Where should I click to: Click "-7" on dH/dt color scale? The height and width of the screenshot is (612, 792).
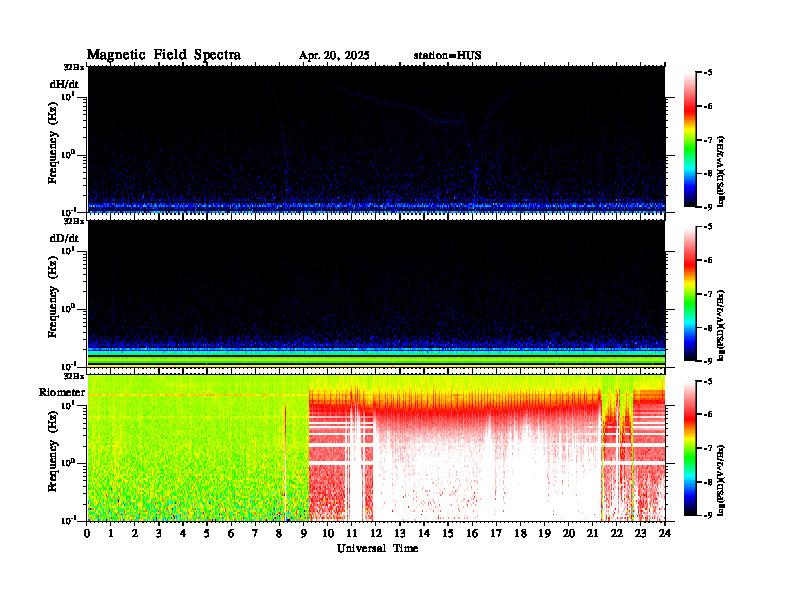point(708,140)
